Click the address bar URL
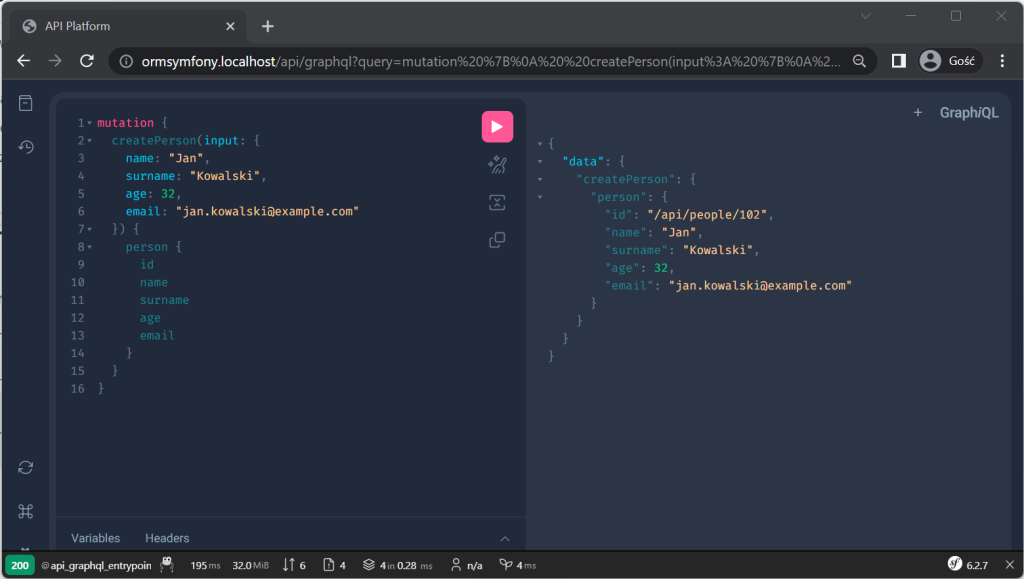This screenshot has height=579, width=1024. coord(491,61)
